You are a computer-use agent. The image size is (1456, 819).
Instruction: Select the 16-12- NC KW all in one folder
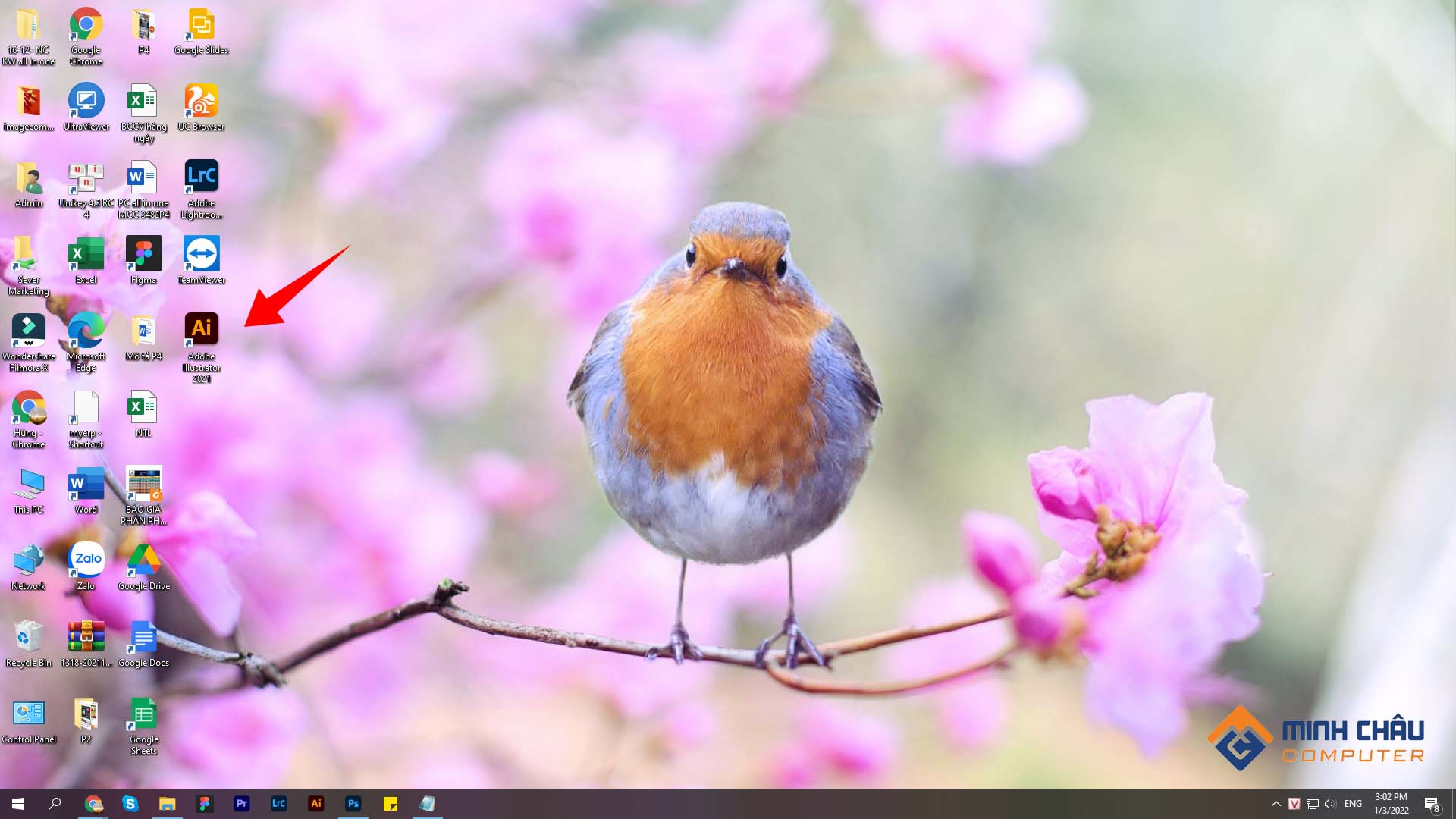coord(28,36)
